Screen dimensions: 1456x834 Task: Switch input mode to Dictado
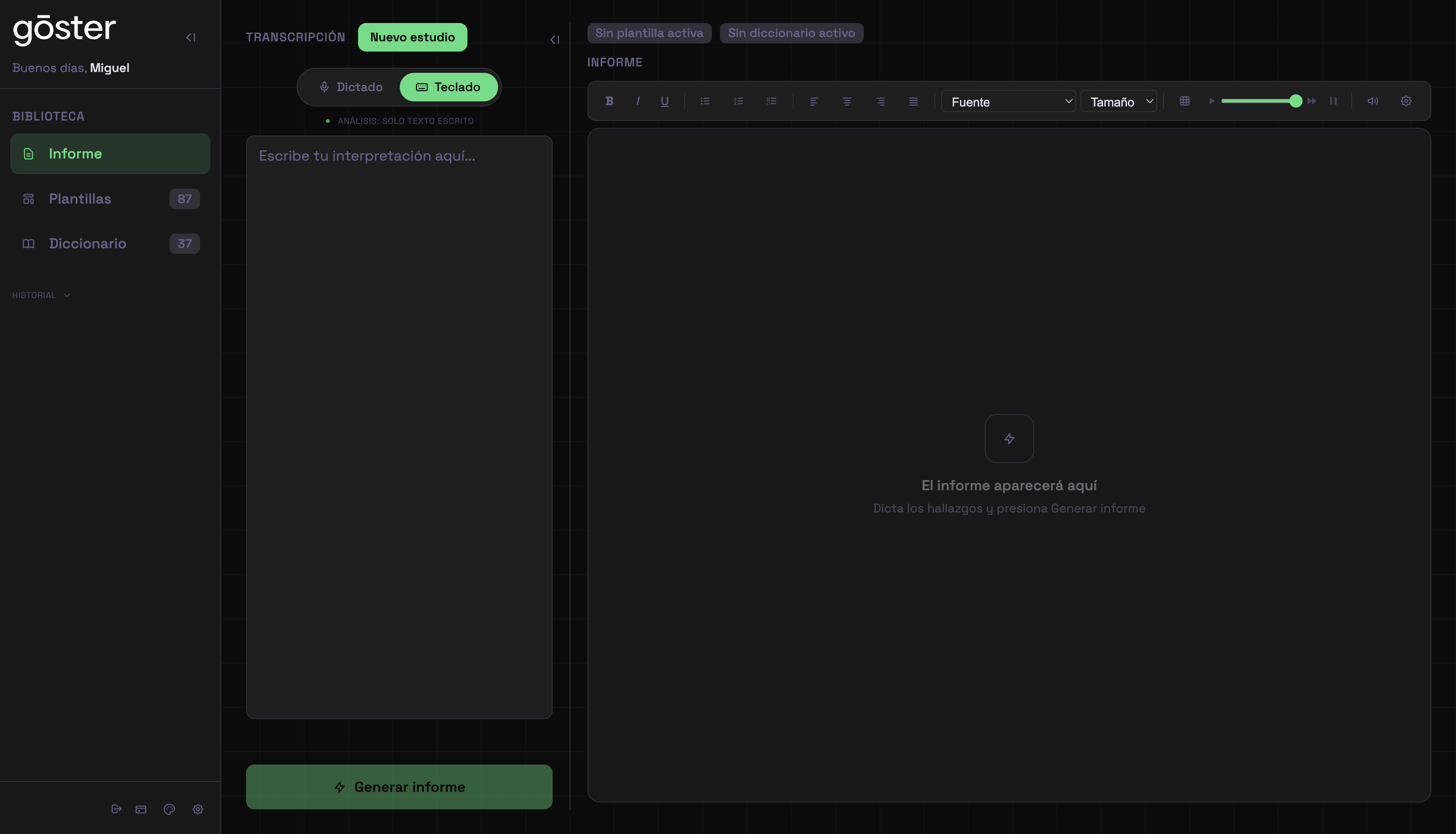pyautogui.click(x=351, y=87)
